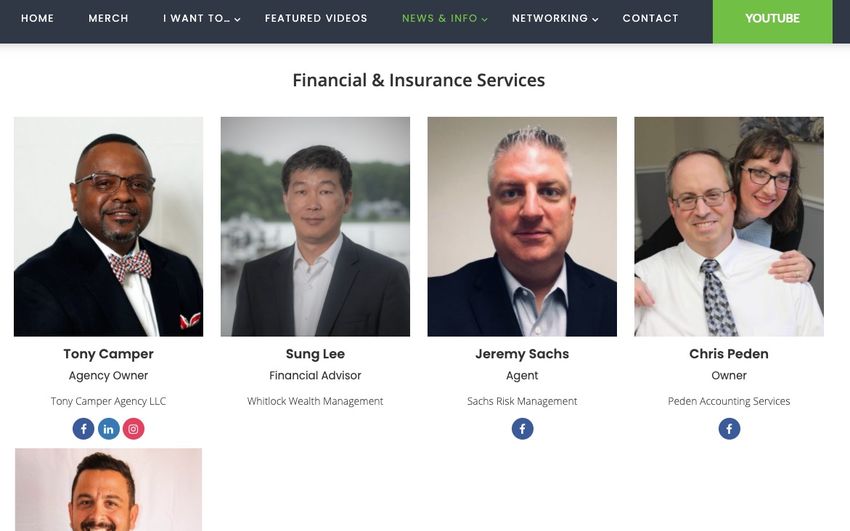Viewport: 850px width, 531px height.
Task: Expand the News & Info dropdown
Action: pyautogui.click(x=445, y=18)
